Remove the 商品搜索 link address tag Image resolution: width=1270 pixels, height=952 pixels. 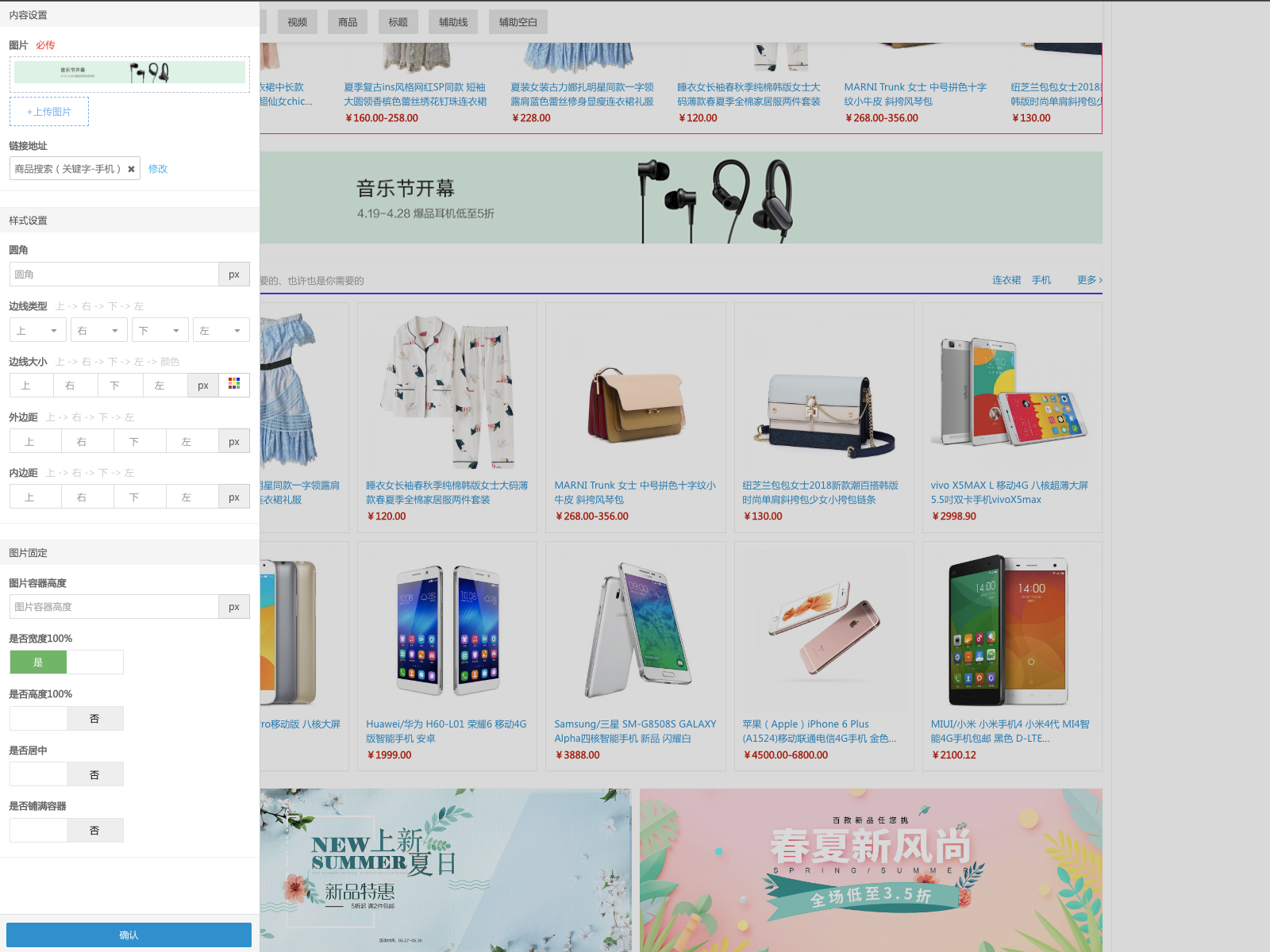click(131, 169)
